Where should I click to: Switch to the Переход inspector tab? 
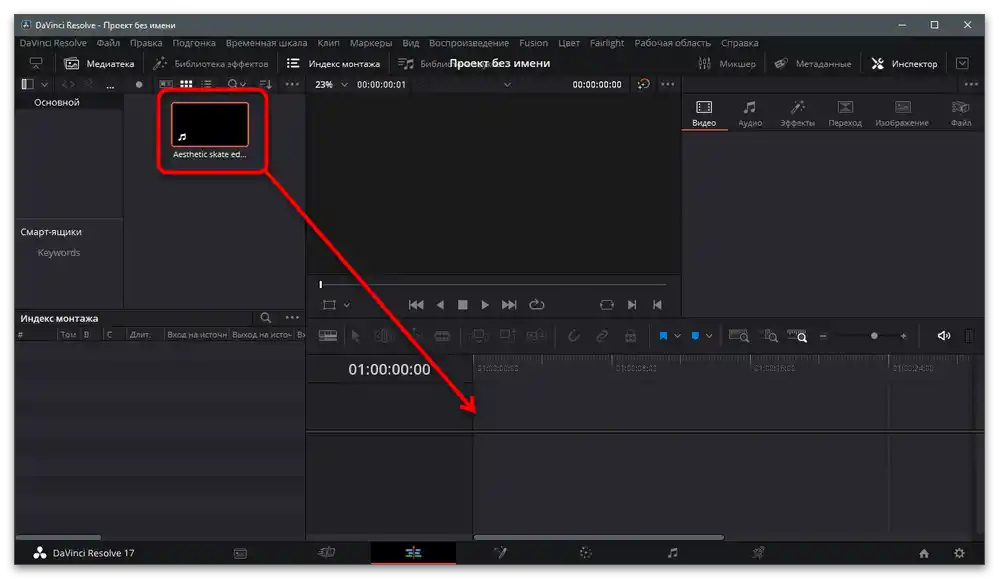[845, 113]
